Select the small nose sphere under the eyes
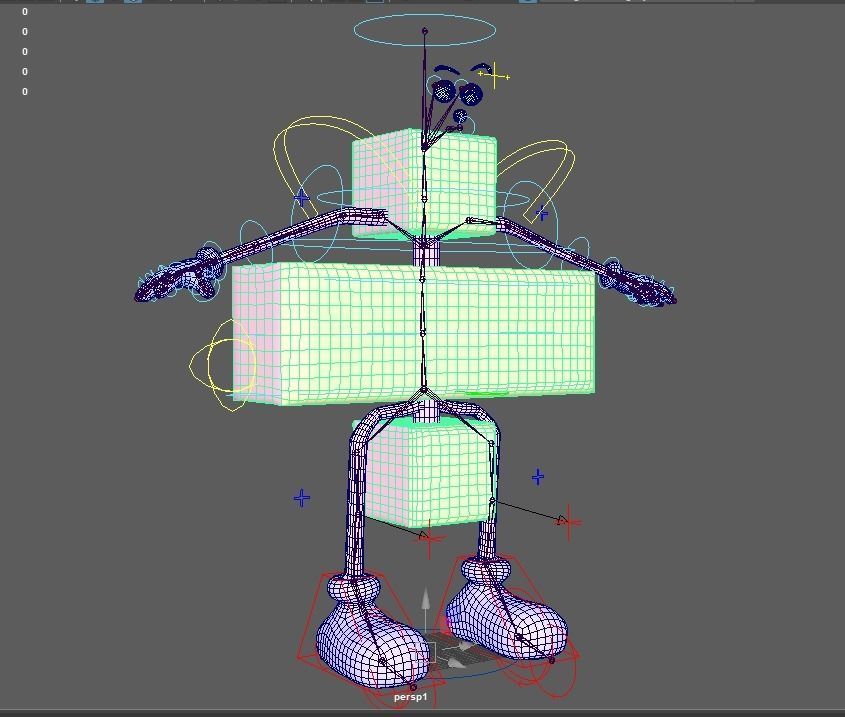 (460, 115)
